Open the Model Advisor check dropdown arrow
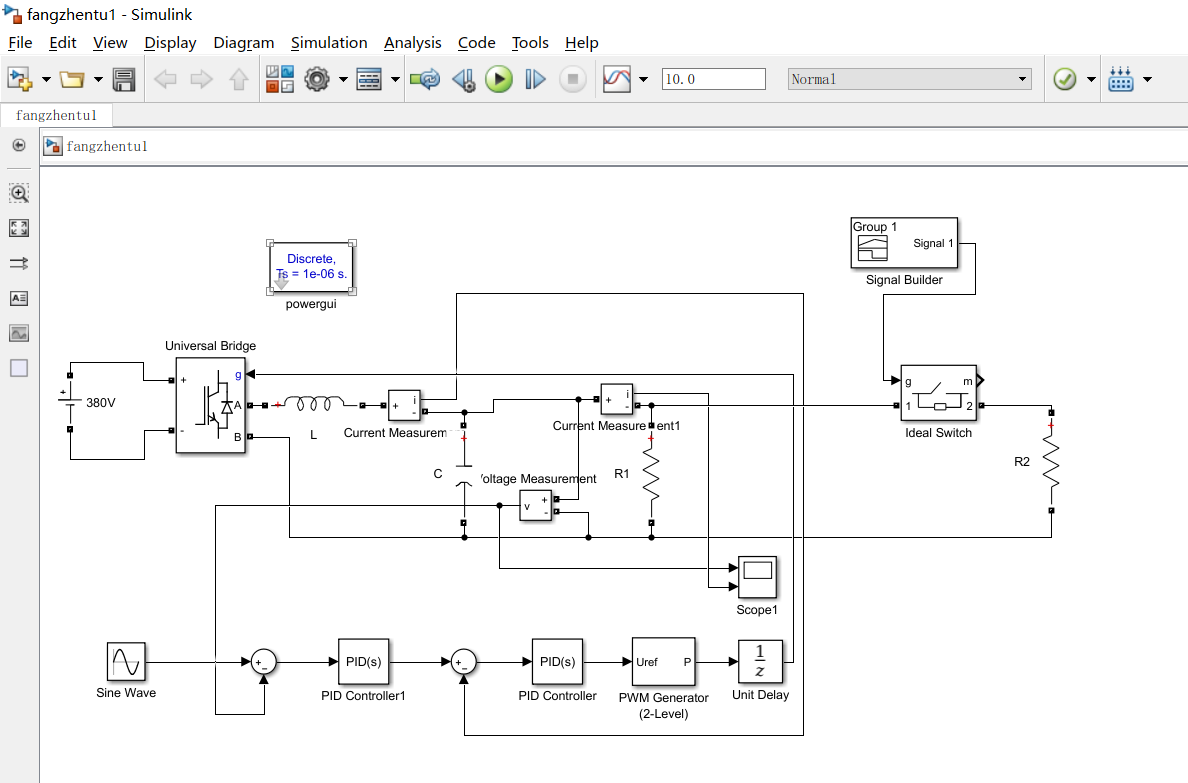Image resolution: width=1188 pixels, height=783 pixels. 1091,79
